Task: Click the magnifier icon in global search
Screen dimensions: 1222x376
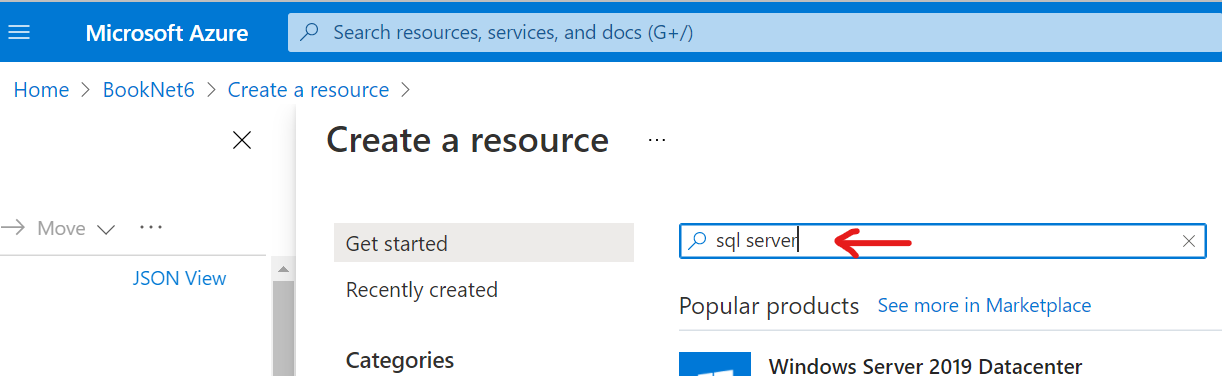Action: (x=311, y=33)
